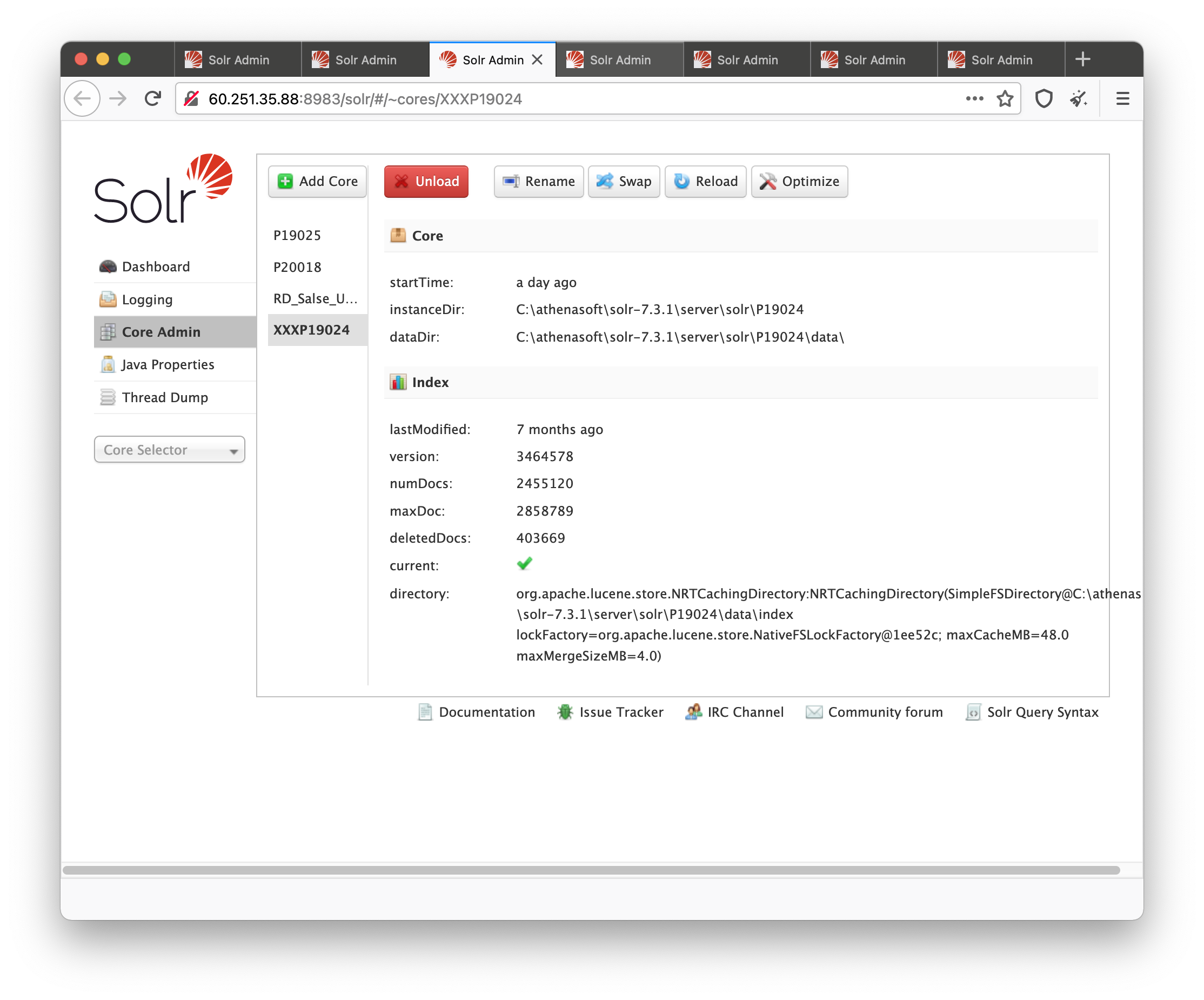Screen dimensions: 1204x1000
Task: Click the Core Admin grid icon
Action: [108, 331]
